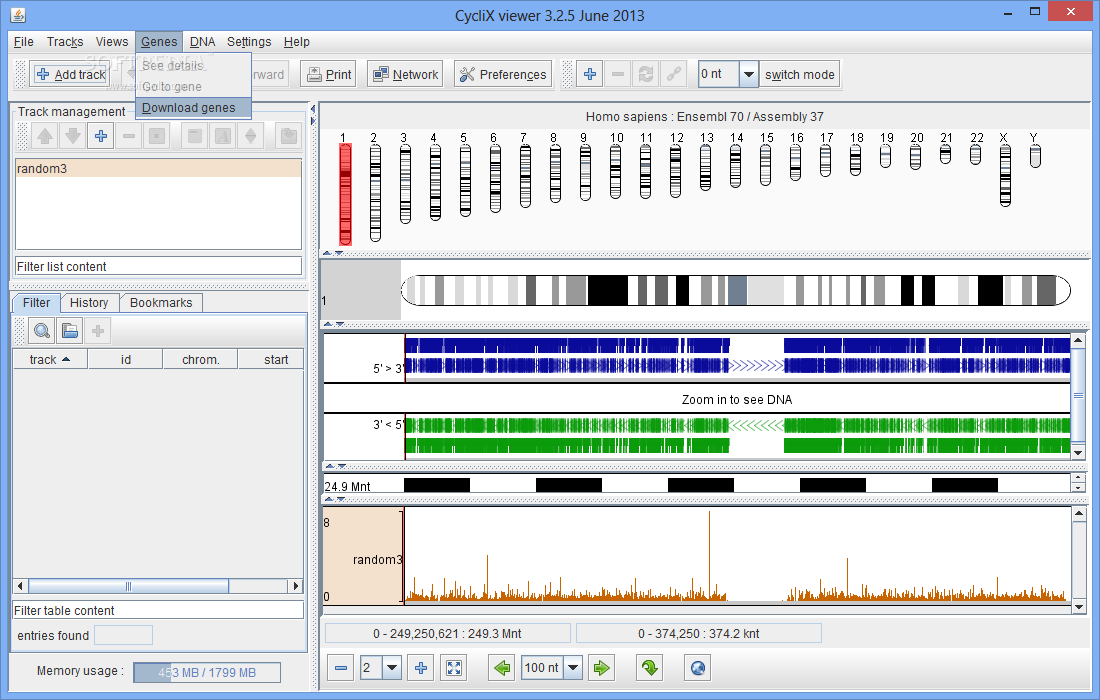Add track plus icon in Track management
1100x700 pixels.
101,136
